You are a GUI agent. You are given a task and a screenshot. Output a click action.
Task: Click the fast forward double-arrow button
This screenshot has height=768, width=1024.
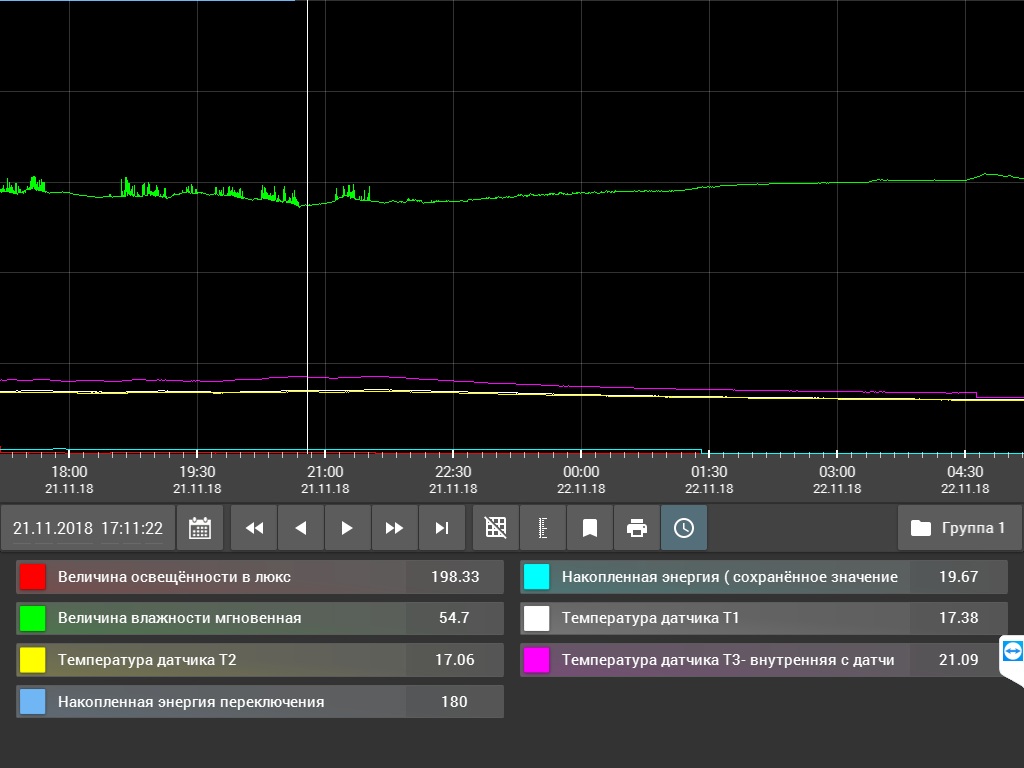394,528
